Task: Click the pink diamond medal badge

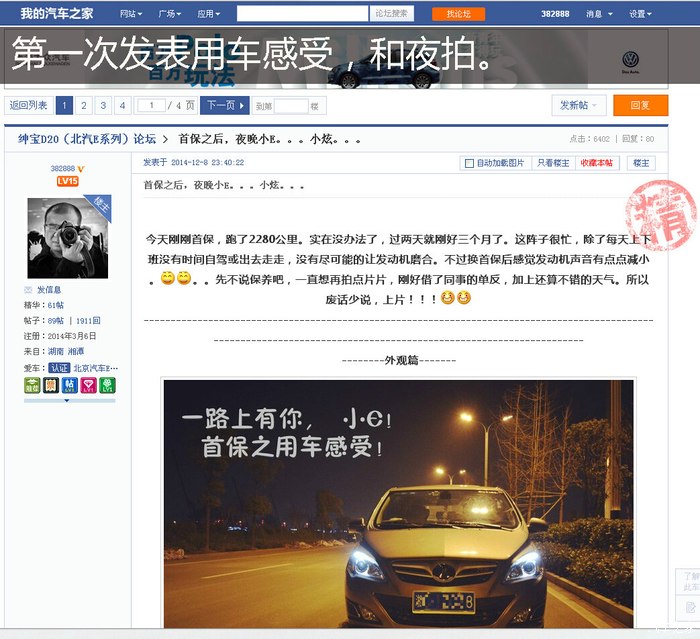Action: [x=88, y=385]
